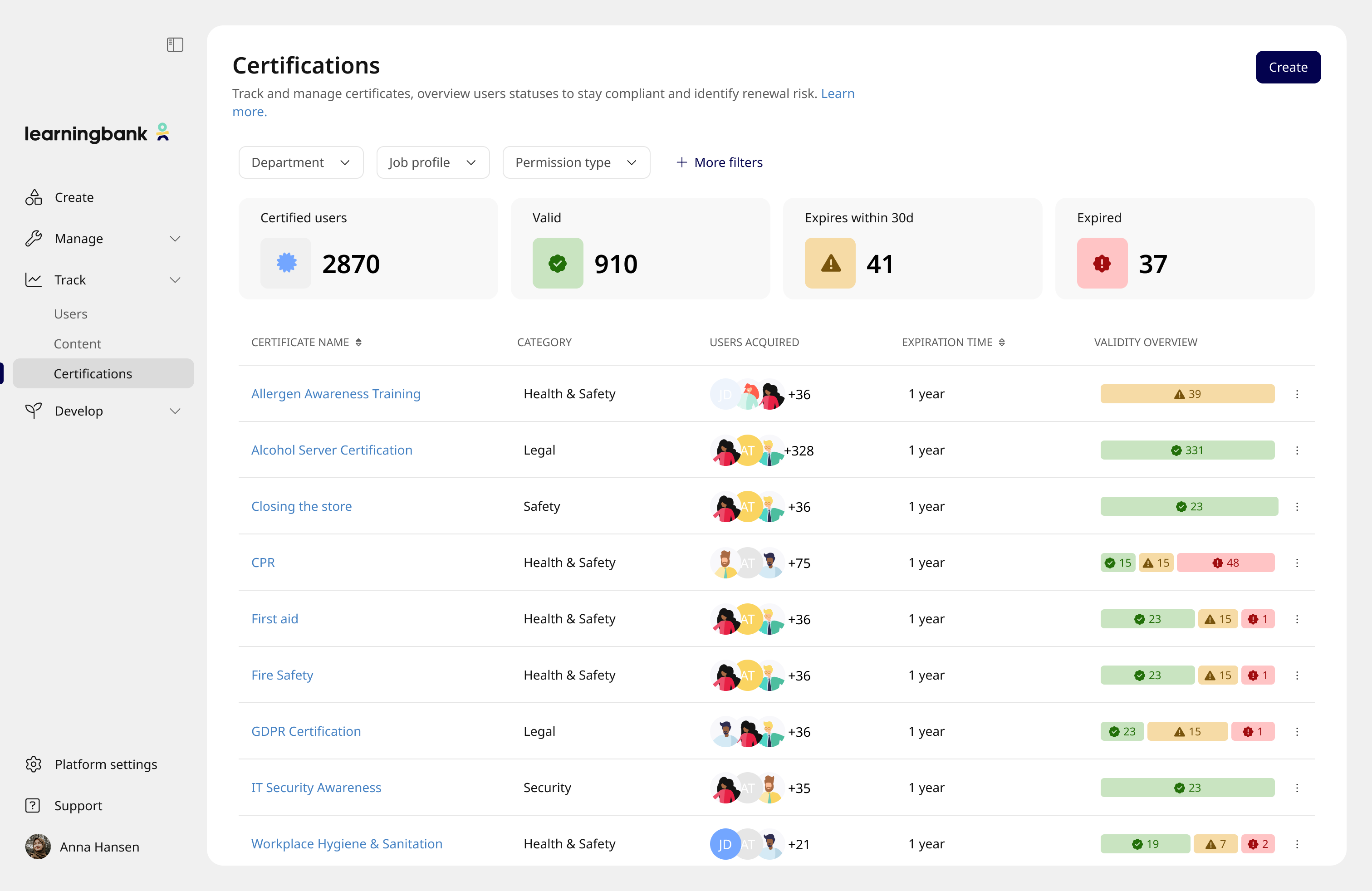Select the Content item in the sidebar

point(78,343)
